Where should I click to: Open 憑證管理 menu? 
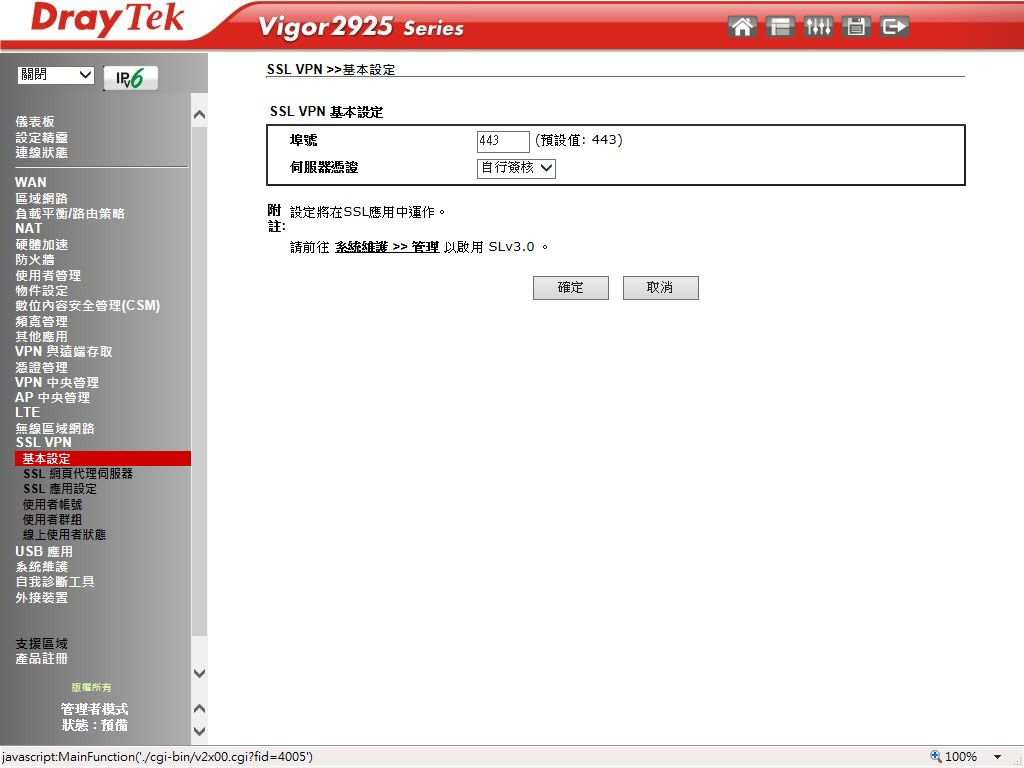point(41,367)
